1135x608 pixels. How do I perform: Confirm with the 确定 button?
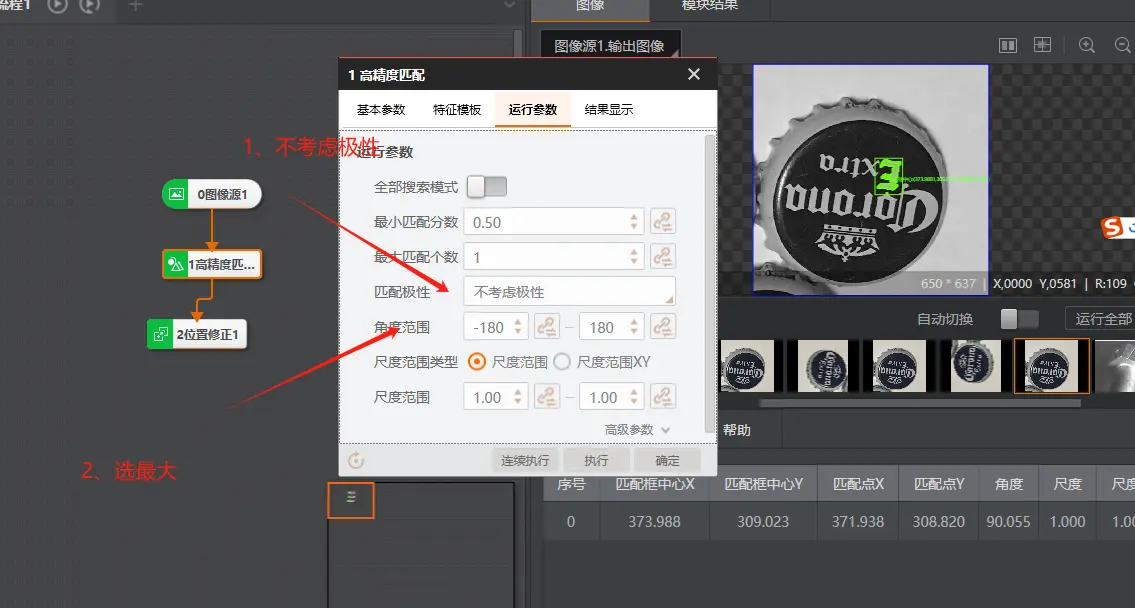[x=667, y=460]
